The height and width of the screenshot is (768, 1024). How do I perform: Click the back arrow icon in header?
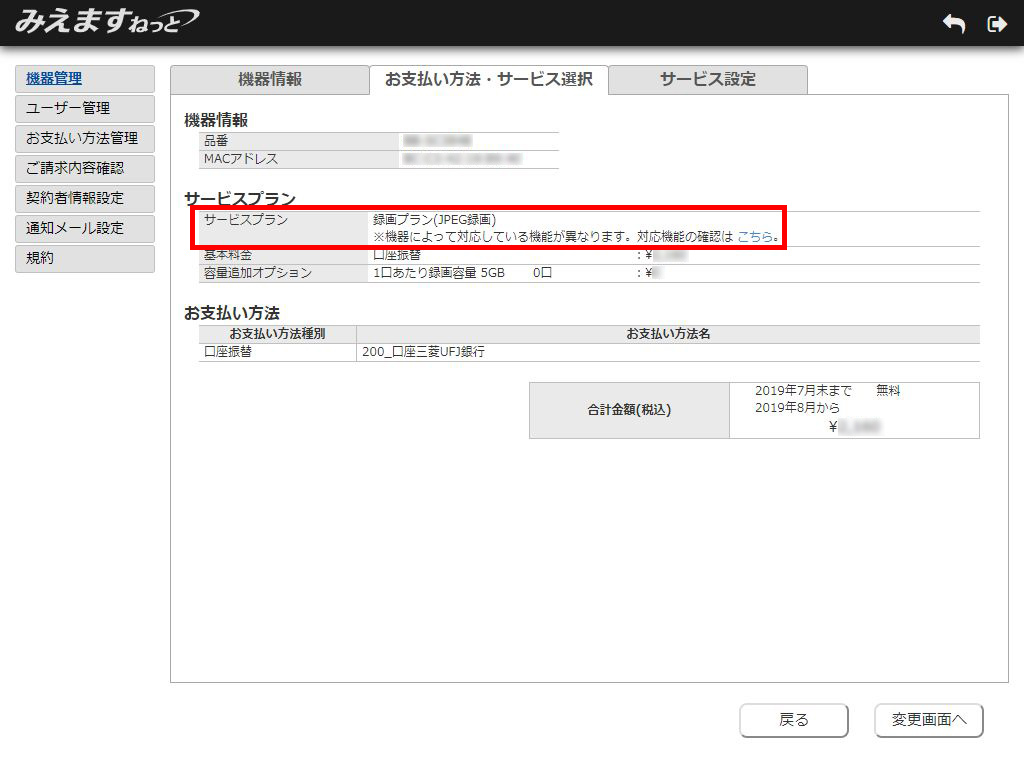click(954, 24)
